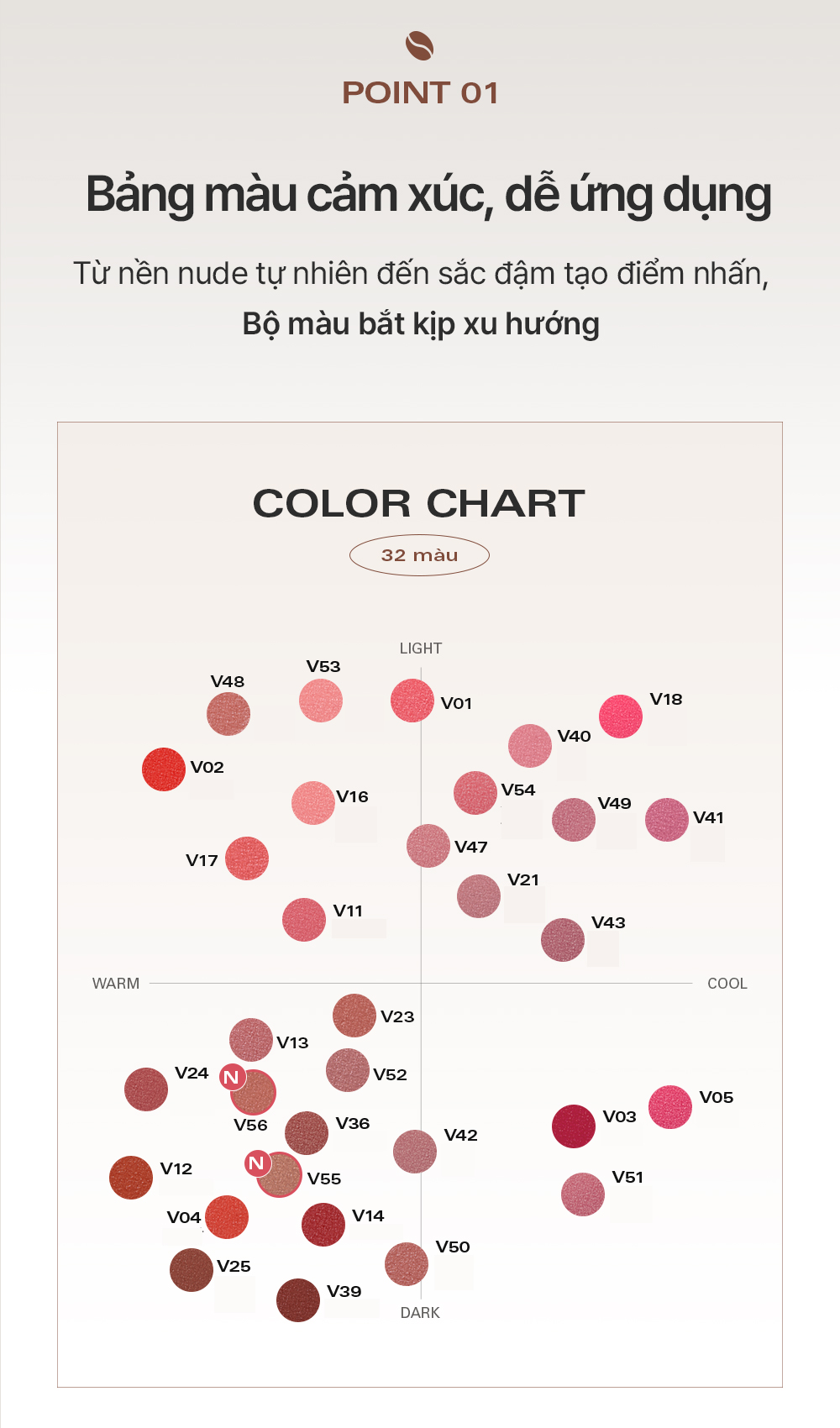The height and width of the screenshot is (1428, 840).
Task: Click the V25 brown color swatch
Action: pyautogui.click(x=192, y=1270)
